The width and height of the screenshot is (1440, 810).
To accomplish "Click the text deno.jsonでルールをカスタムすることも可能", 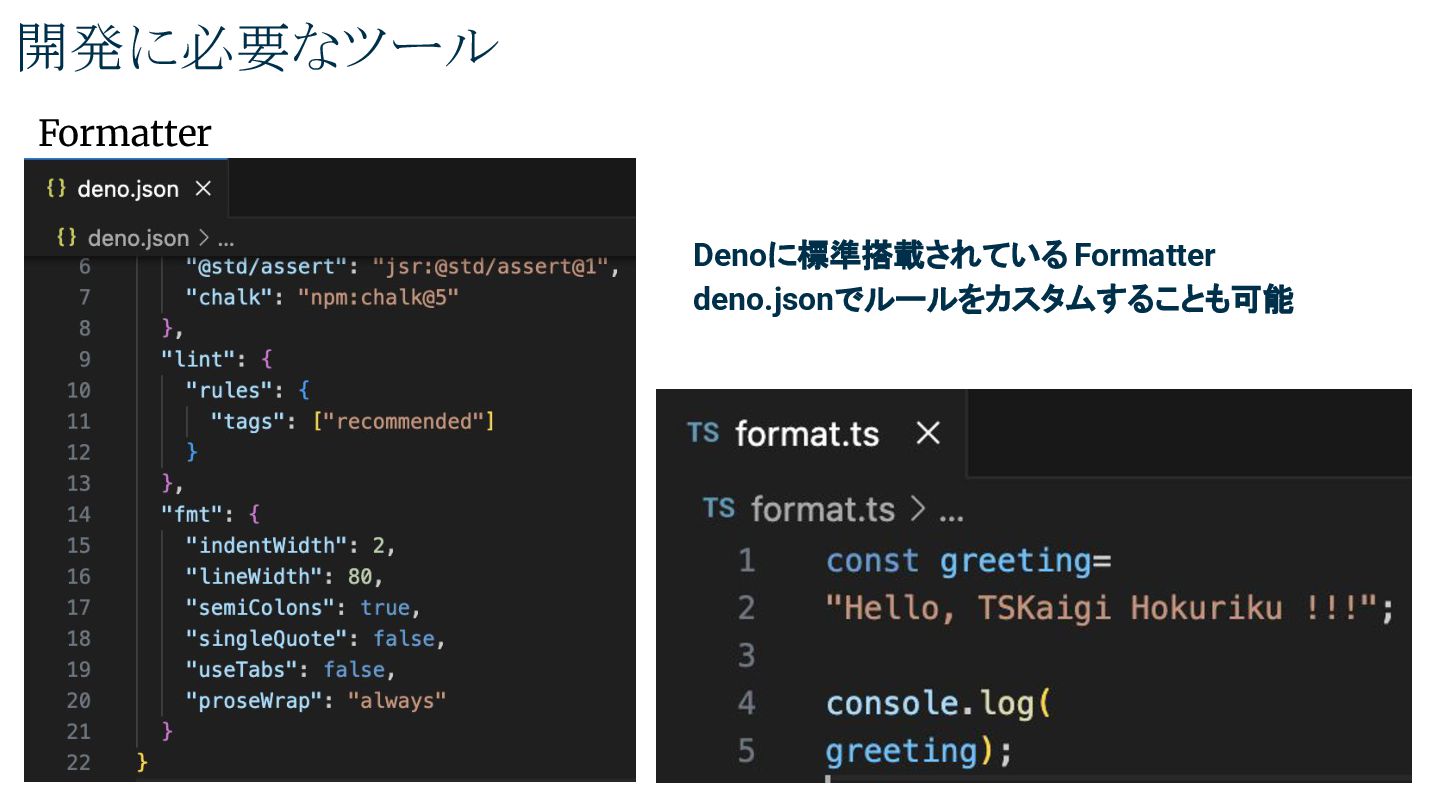I will point(993,299).
